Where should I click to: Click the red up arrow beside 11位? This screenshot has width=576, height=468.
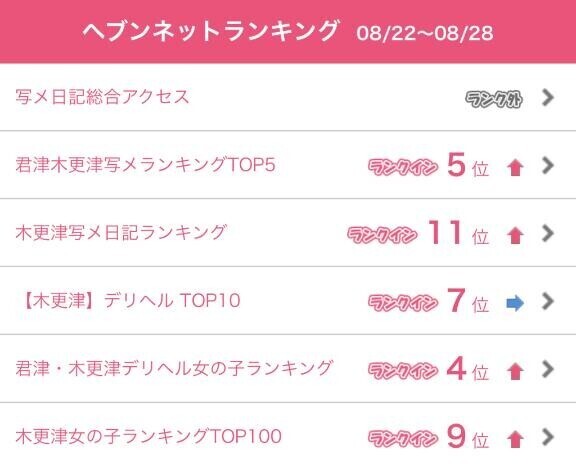(x=515, y=236)
